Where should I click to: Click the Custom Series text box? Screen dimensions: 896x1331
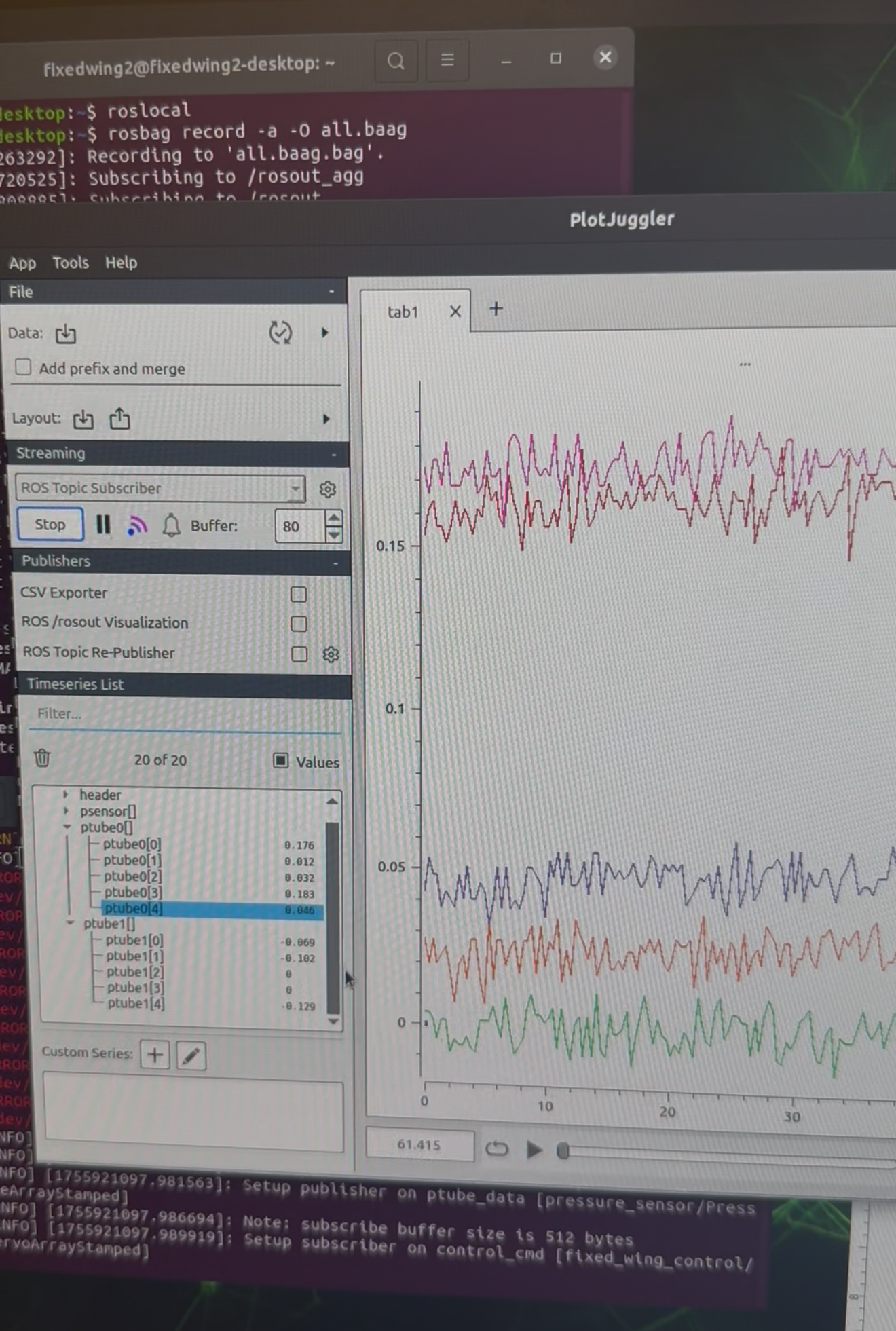[x=194, y=1112]
